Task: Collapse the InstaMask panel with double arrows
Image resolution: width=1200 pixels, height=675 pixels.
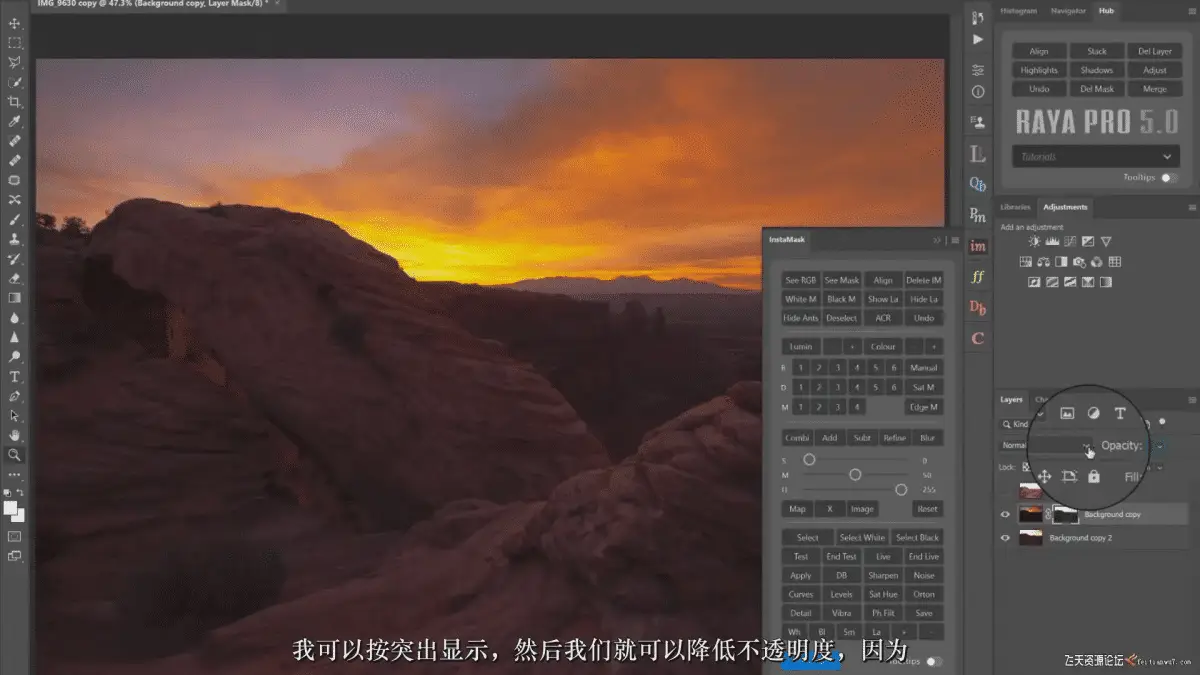Action: point(937,240)
